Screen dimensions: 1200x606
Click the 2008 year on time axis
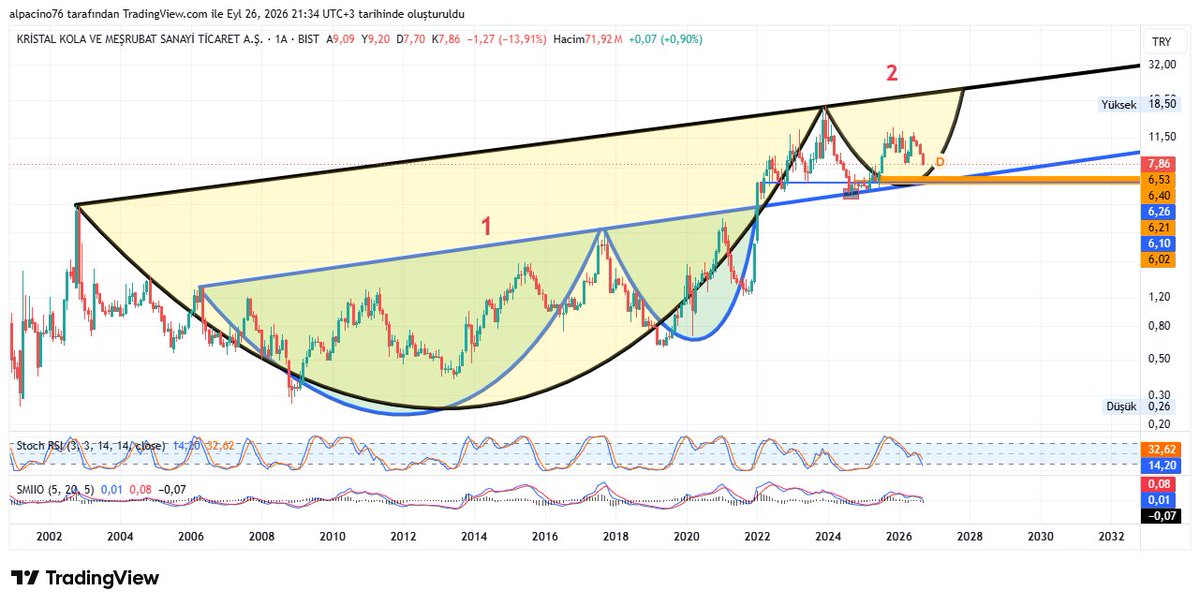(x=262, y=537)
